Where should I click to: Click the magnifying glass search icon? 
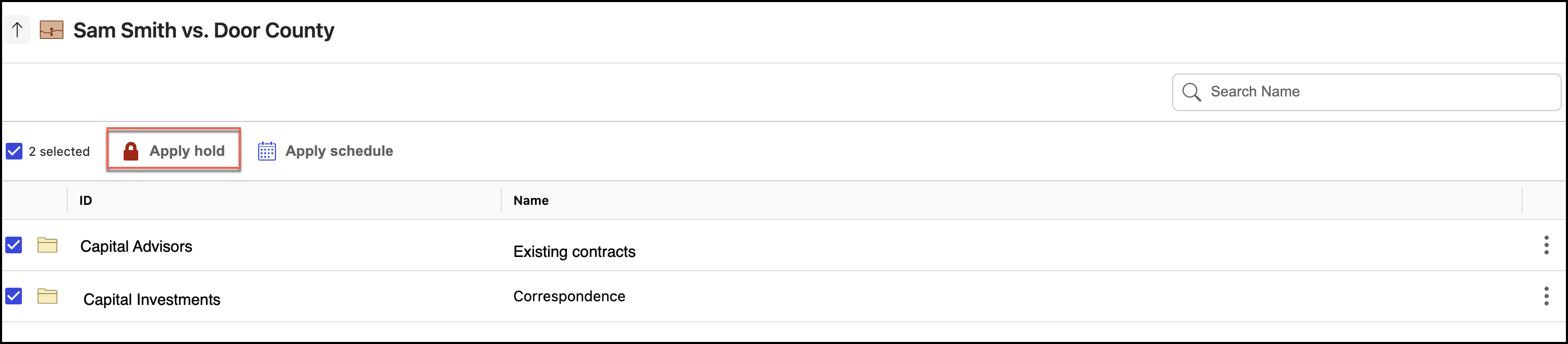(x=1191, y=92)
